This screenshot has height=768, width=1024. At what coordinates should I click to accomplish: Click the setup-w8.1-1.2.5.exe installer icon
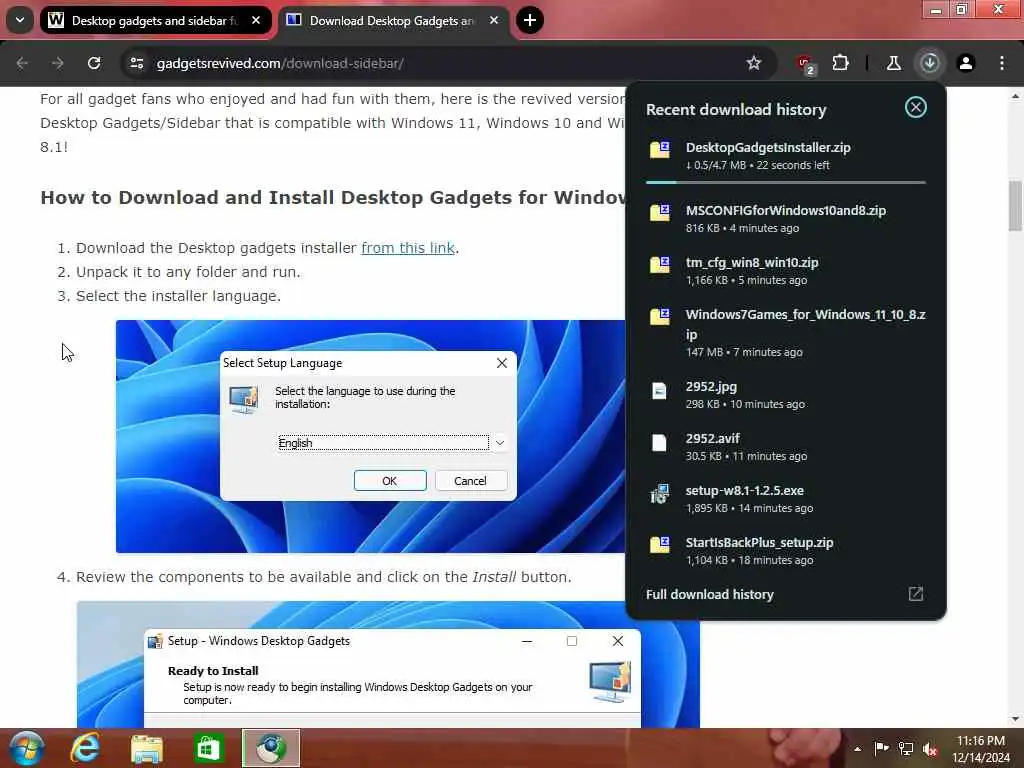660,494
